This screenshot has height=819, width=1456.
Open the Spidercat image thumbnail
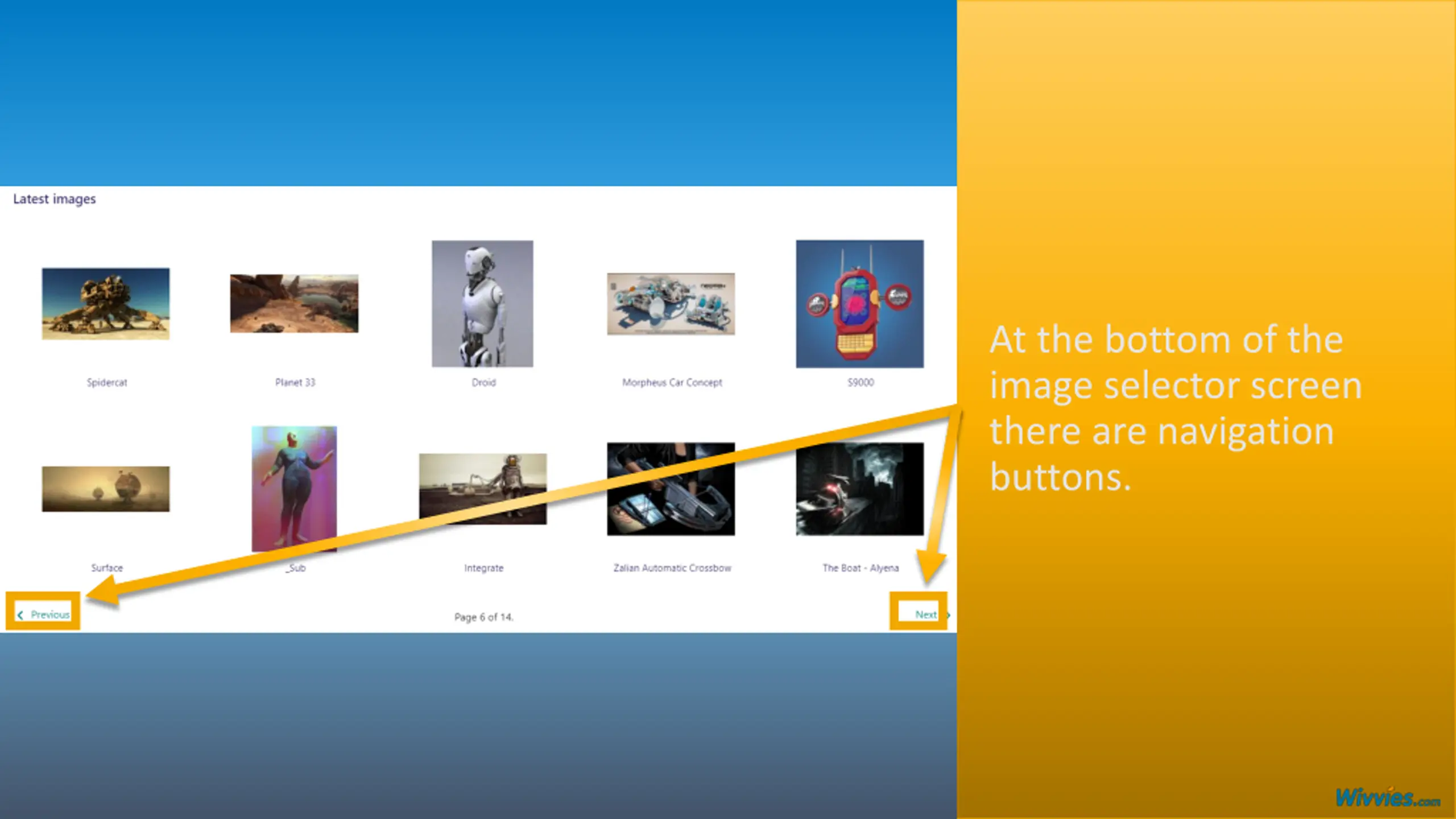click(x=106, y=304)
